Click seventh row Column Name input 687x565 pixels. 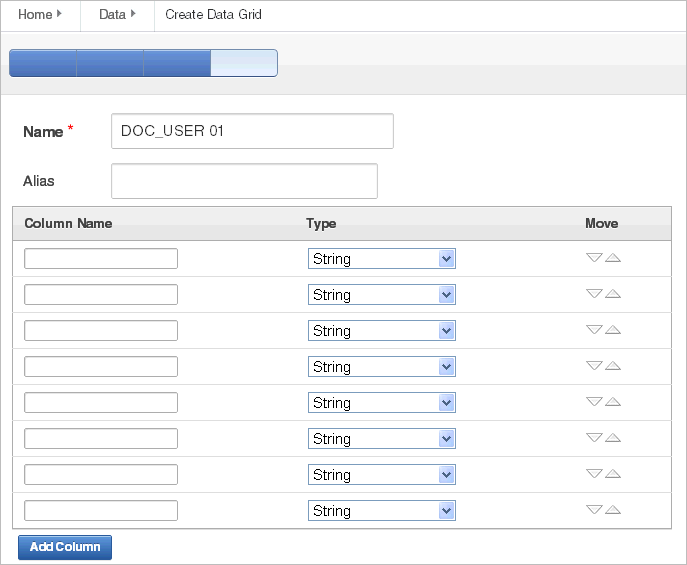point(101,474)
